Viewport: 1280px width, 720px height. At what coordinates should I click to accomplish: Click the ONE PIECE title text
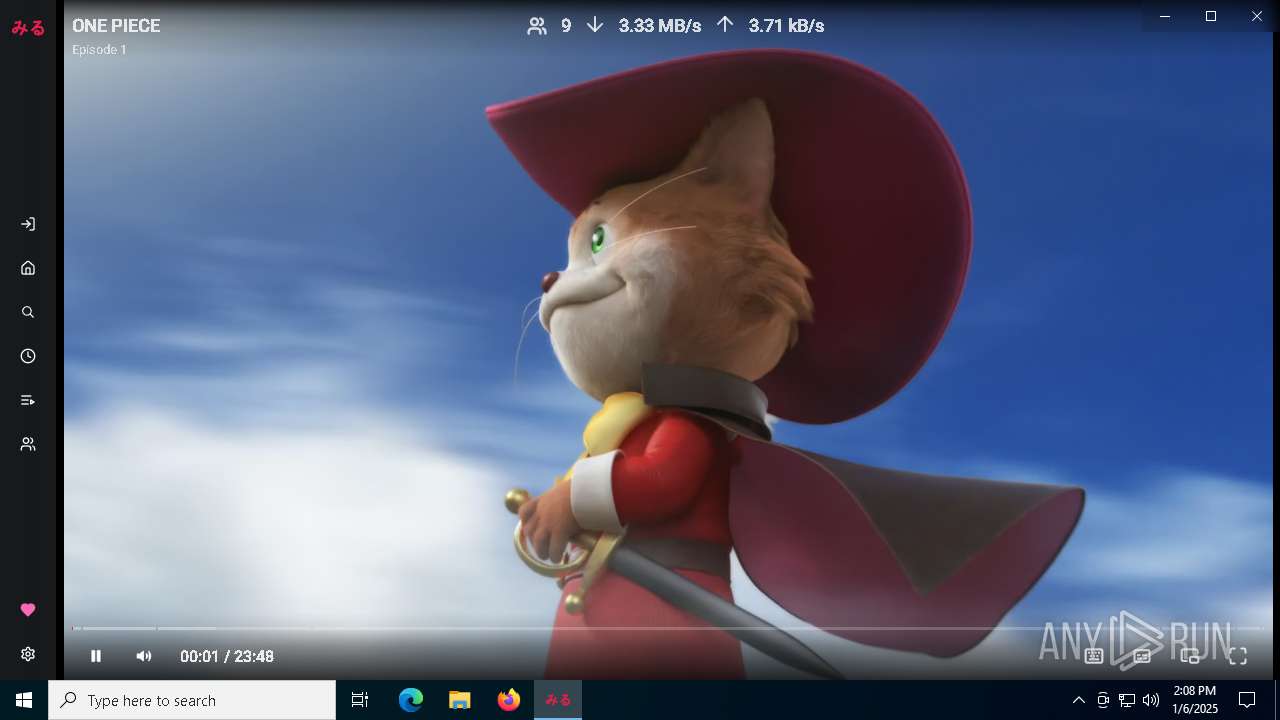[x=116, y=26]
